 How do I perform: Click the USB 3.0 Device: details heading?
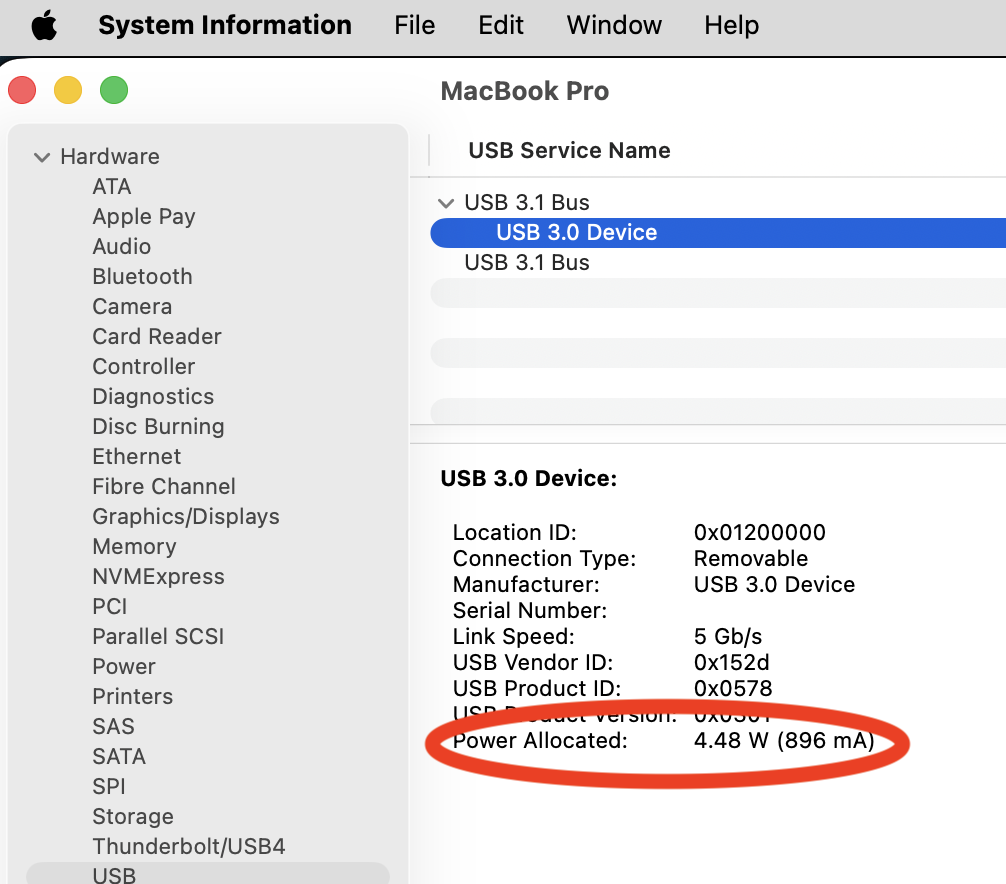529,479
